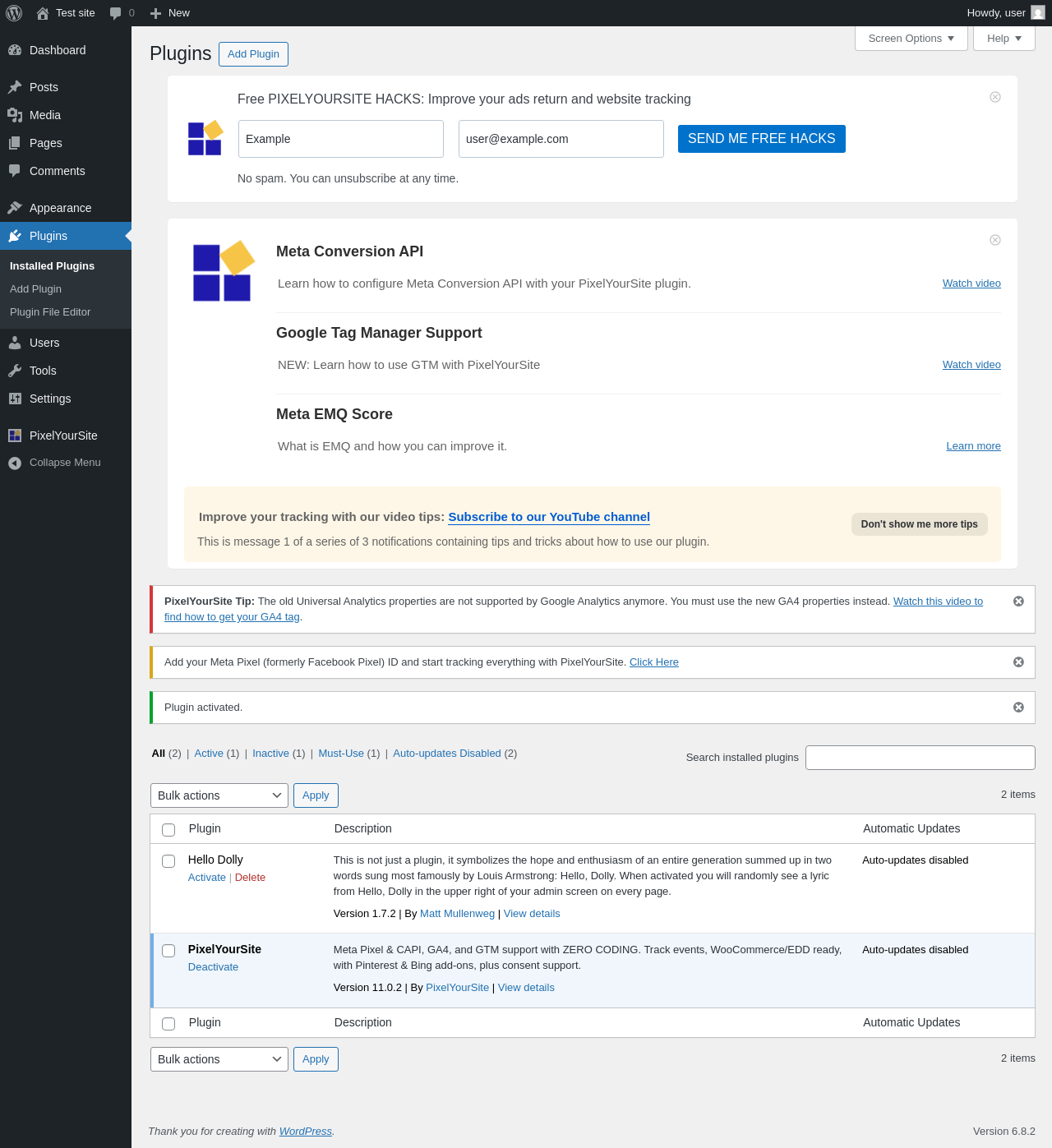1052x1148 pixels.
Task: Open the comments bubble icon in admin bar
Action: coord(116,13)
